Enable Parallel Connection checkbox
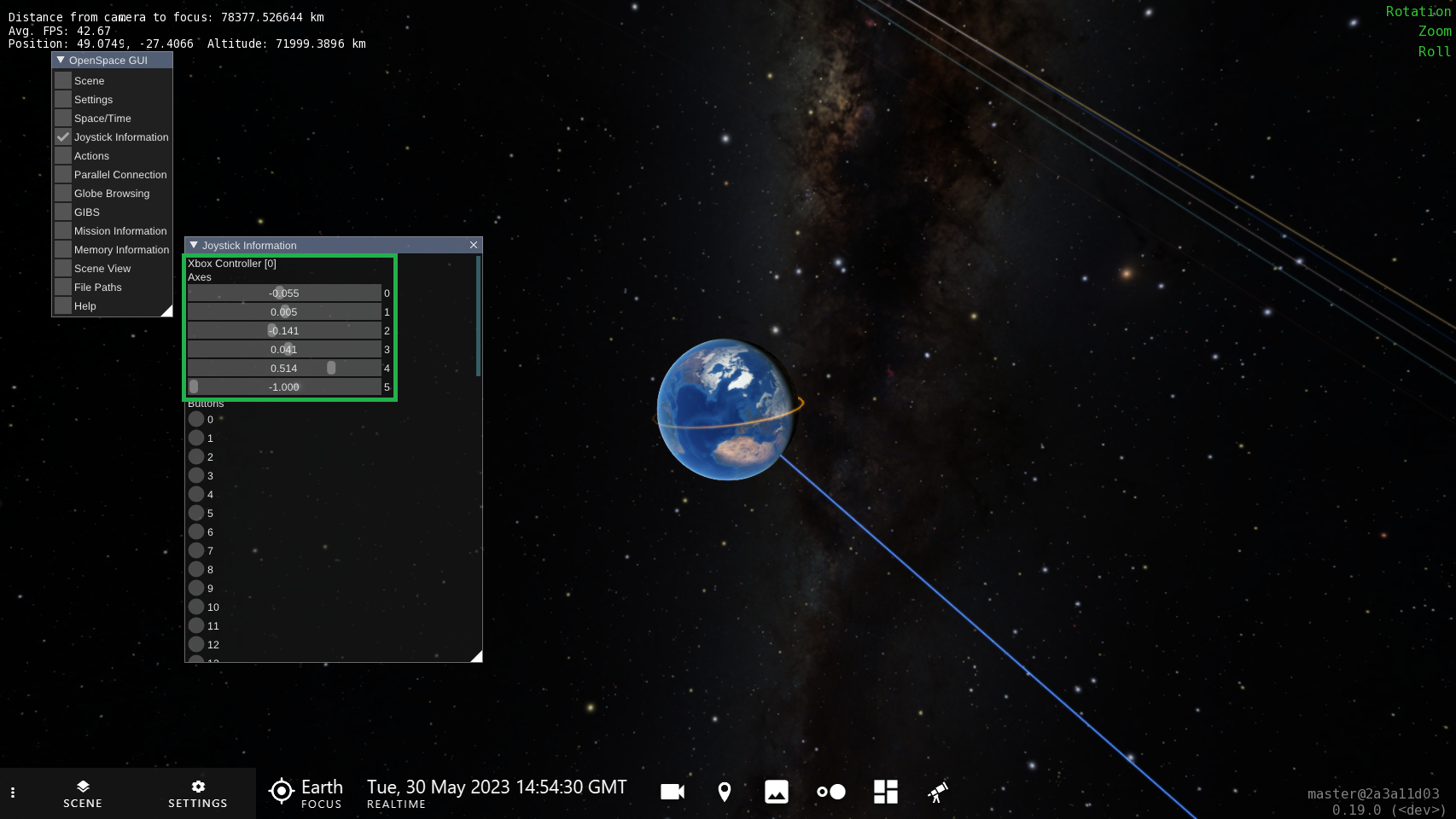 pos(63,174)
